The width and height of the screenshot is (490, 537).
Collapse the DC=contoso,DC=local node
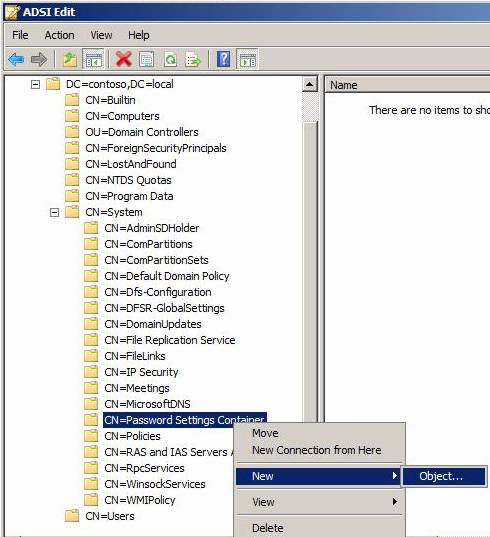[35, 84]
